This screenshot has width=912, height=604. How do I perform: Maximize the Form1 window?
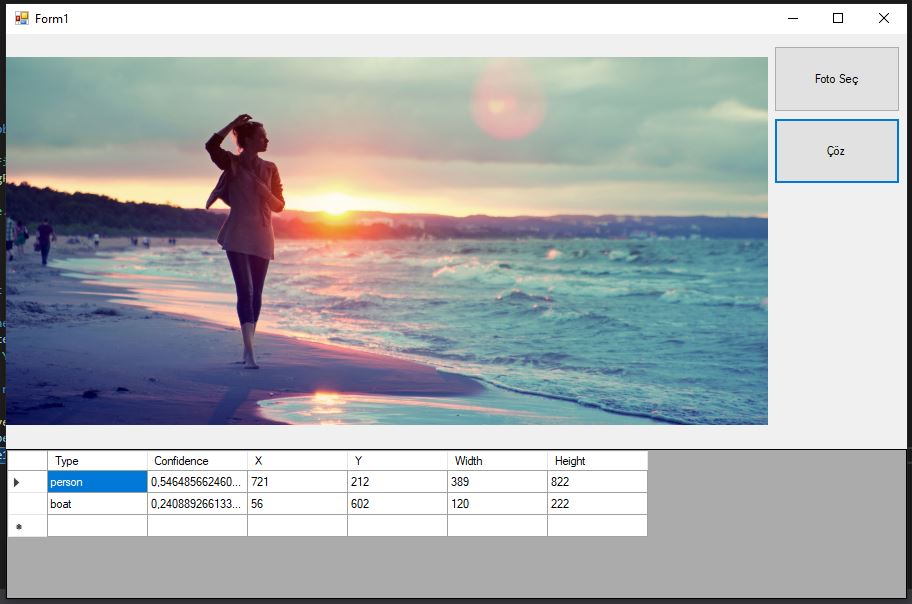(838, 18)
